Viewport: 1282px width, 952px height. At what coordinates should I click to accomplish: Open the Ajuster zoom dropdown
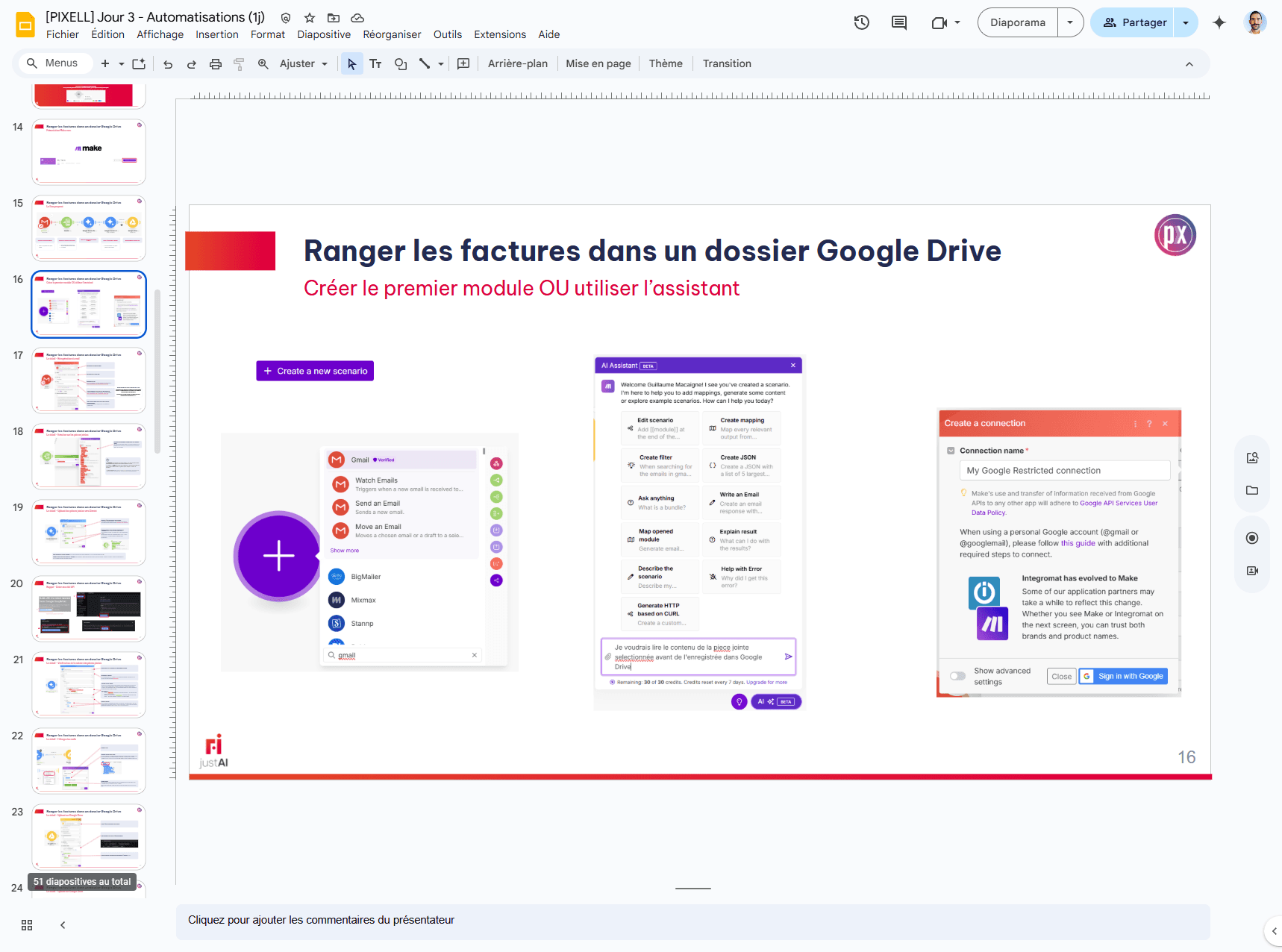click(x=303, y=63)
